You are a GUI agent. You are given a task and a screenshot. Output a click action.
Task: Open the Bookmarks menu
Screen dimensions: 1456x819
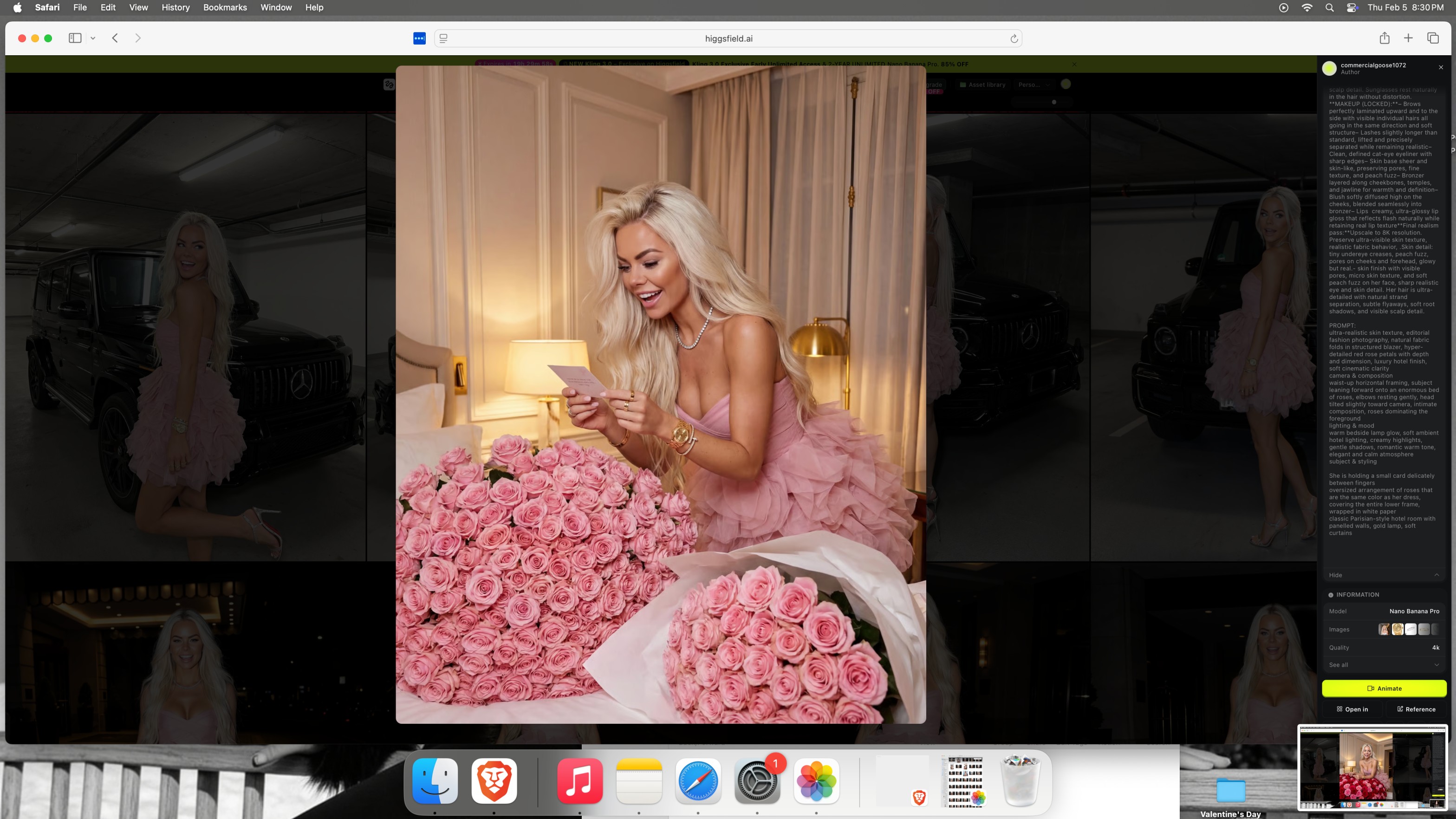pos(224,7)
